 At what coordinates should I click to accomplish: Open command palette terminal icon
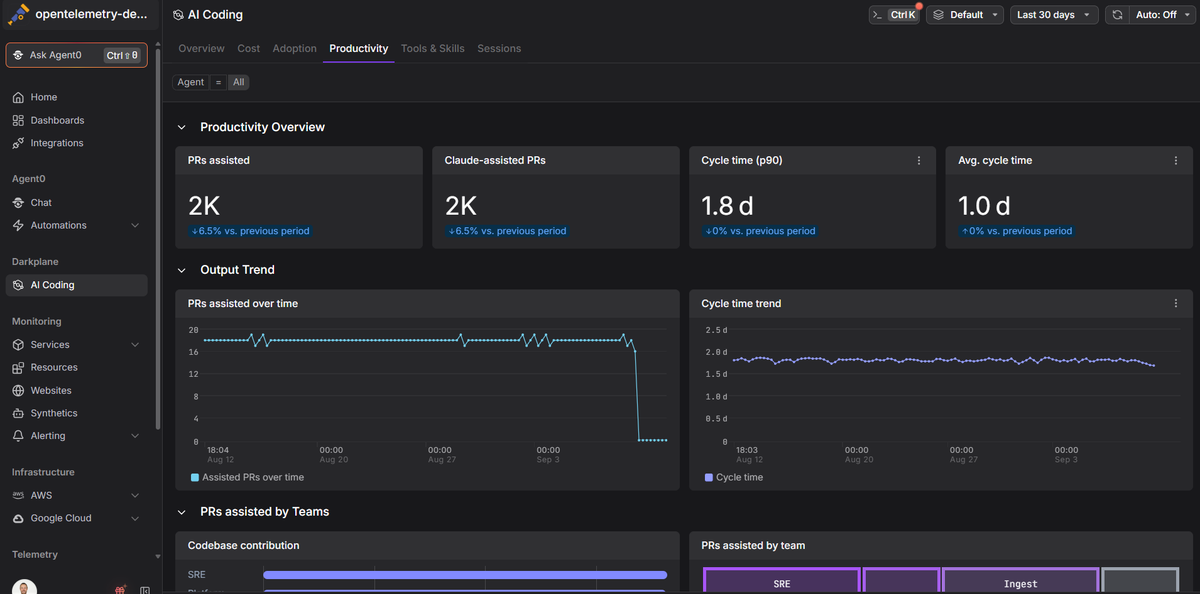tap(878, 15)
